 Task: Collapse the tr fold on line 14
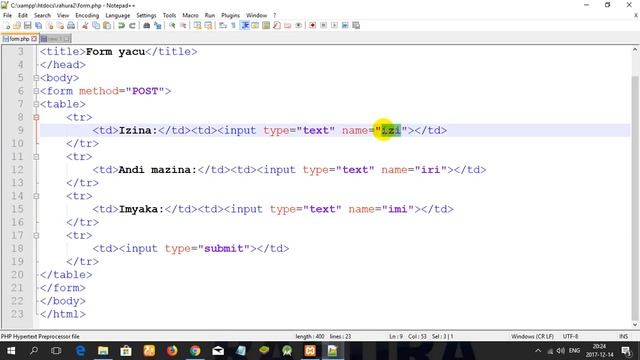click(36, 196)
